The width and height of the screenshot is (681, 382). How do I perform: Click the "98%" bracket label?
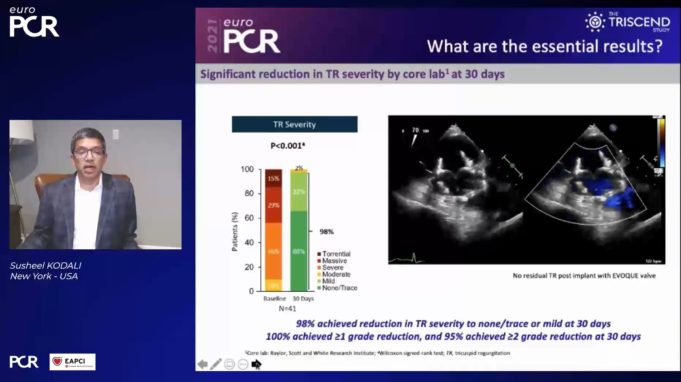point(327,232)
